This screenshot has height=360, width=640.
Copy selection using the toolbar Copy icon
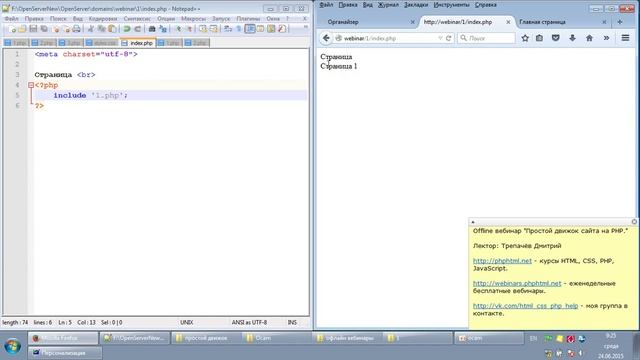[x=101, y=29]
